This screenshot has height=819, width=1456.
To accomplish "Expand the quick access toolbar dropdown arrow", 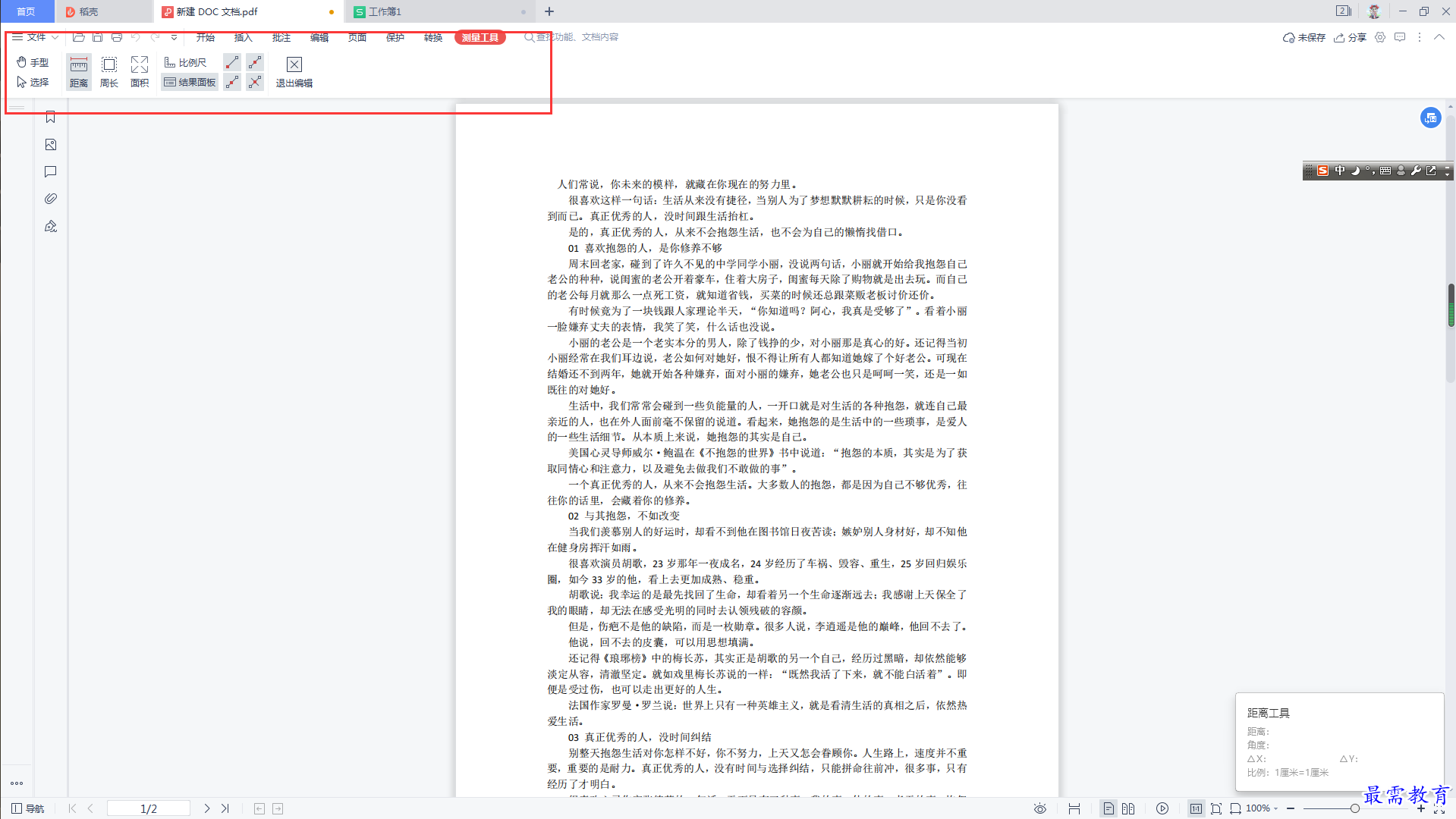I will click(x=174, y=37).
